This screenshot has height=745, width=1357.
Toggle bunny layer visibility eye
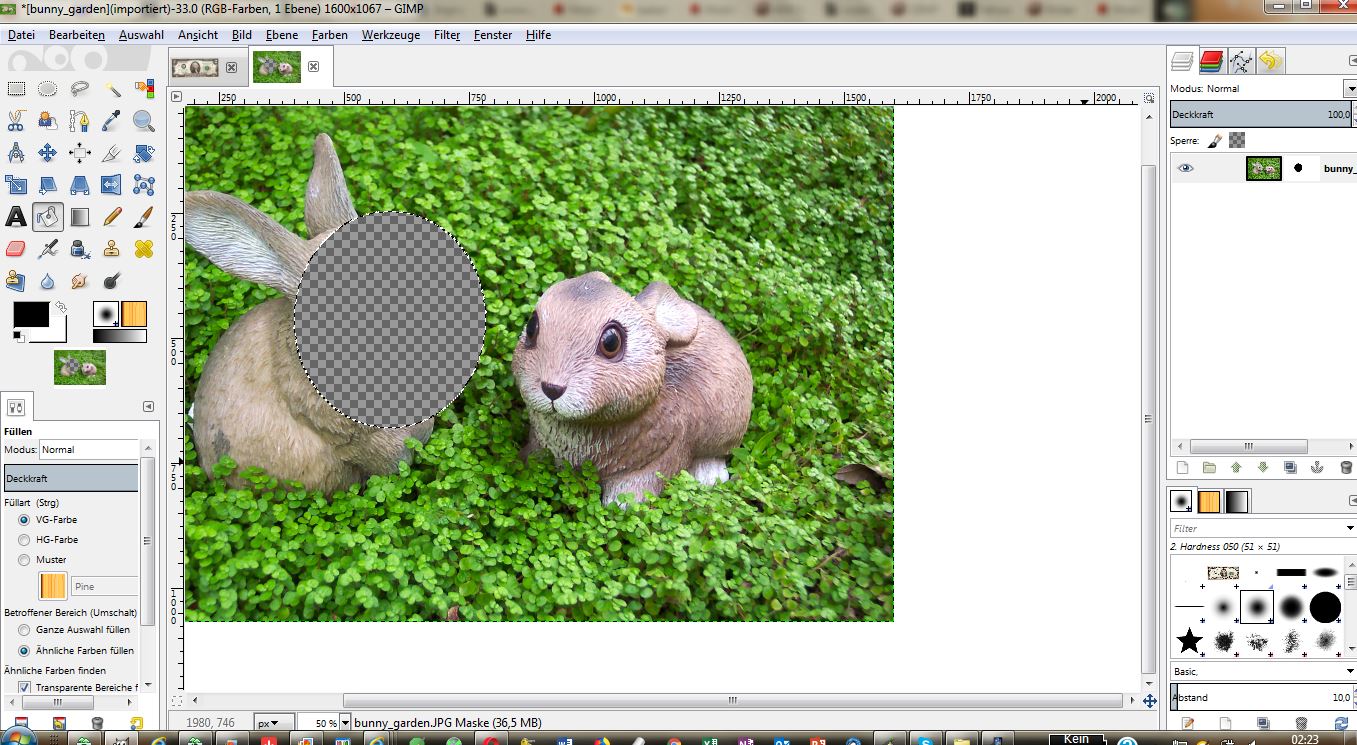tap(1185, 168)
